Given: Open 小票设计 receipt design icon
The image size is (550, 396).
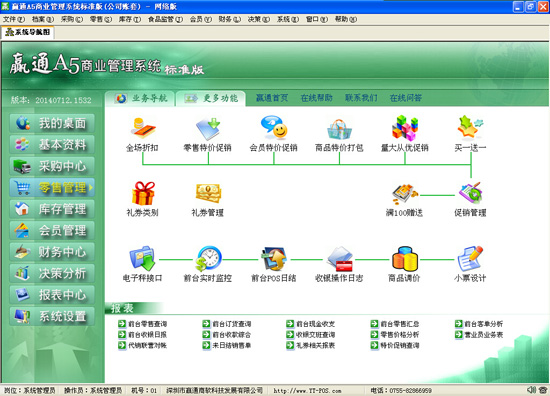Looking at the screenshot, I should point(470,259).
